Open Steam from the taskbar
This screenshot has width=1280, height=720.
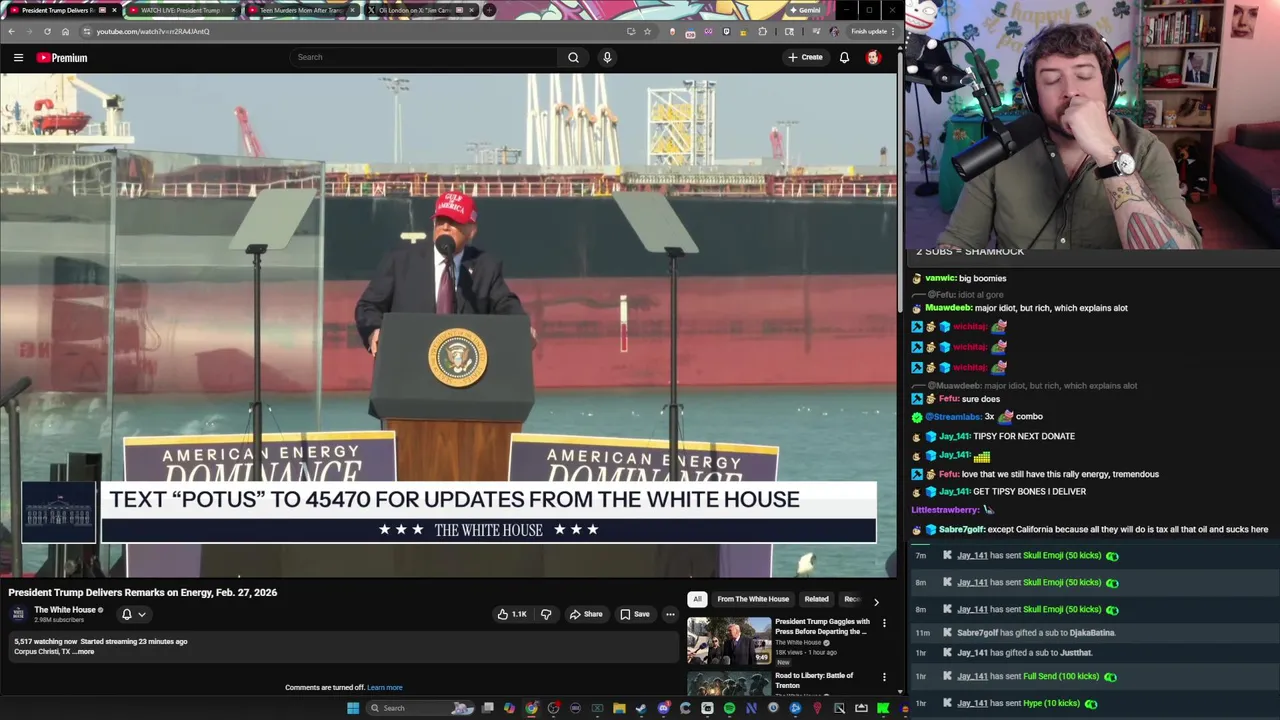click(x=641, y=708)
